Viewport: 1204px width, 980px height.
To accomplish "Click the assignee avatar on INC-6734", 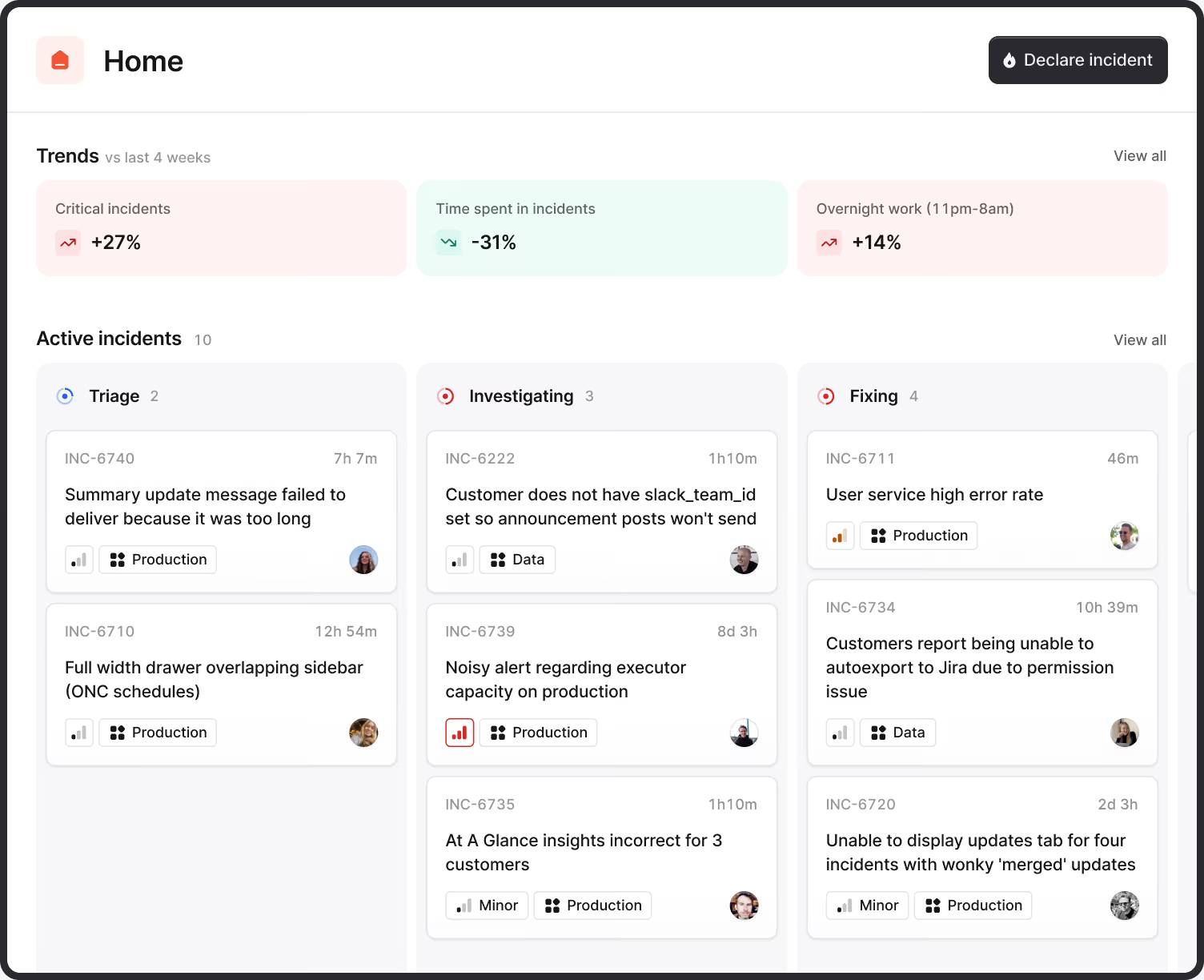I will [1125, 732].
